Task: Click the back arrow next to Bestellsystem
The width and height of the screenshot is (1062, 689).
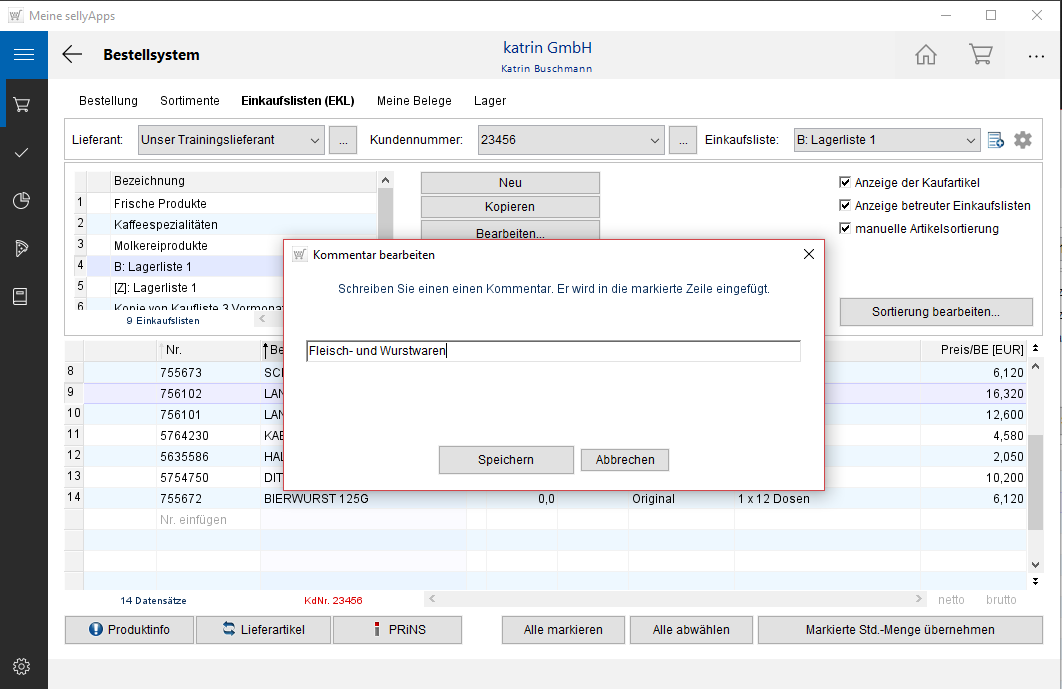Action: click(72, 55)
